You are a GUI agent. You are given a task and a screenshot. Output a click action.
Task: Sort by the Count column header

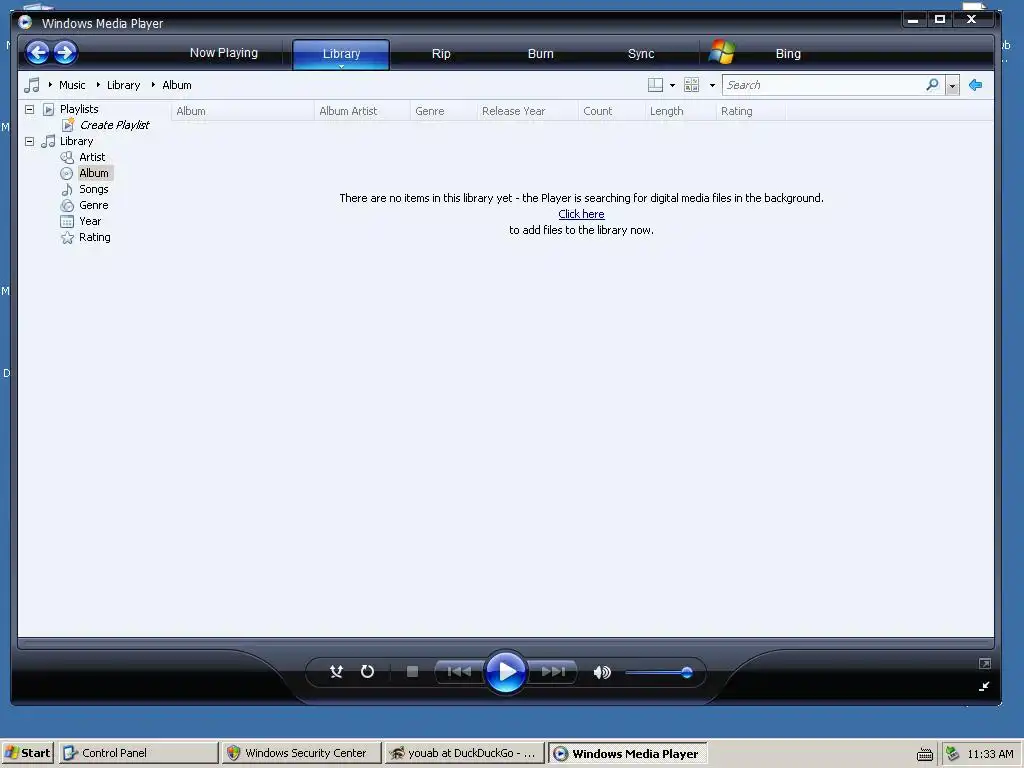tap(612, 111)
